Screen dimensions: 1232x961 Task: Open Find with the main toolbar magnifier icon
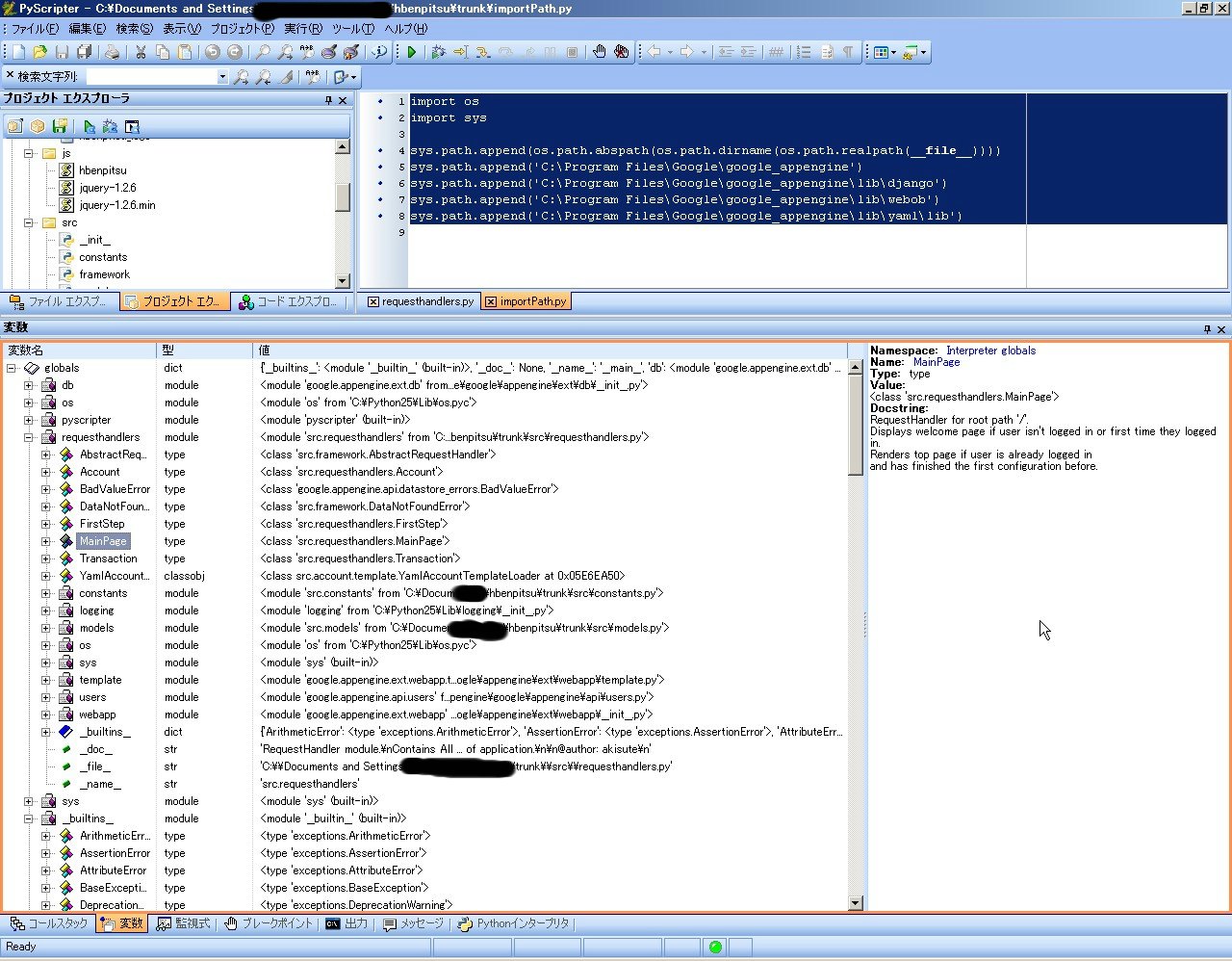click(x=263, y=52)
